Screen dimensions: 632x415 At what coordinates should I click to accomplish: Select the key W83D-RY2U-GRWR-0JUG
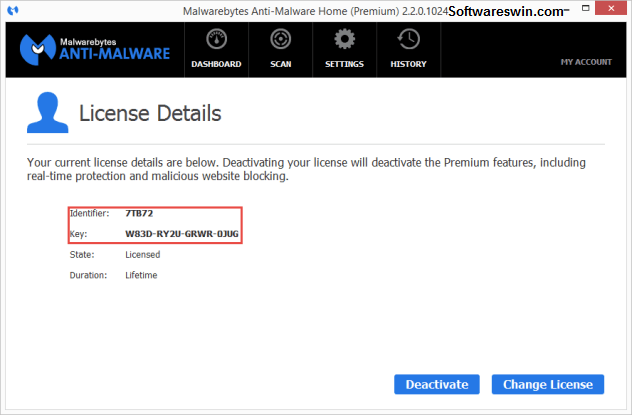pyautogui.click(x=182, y=234)
